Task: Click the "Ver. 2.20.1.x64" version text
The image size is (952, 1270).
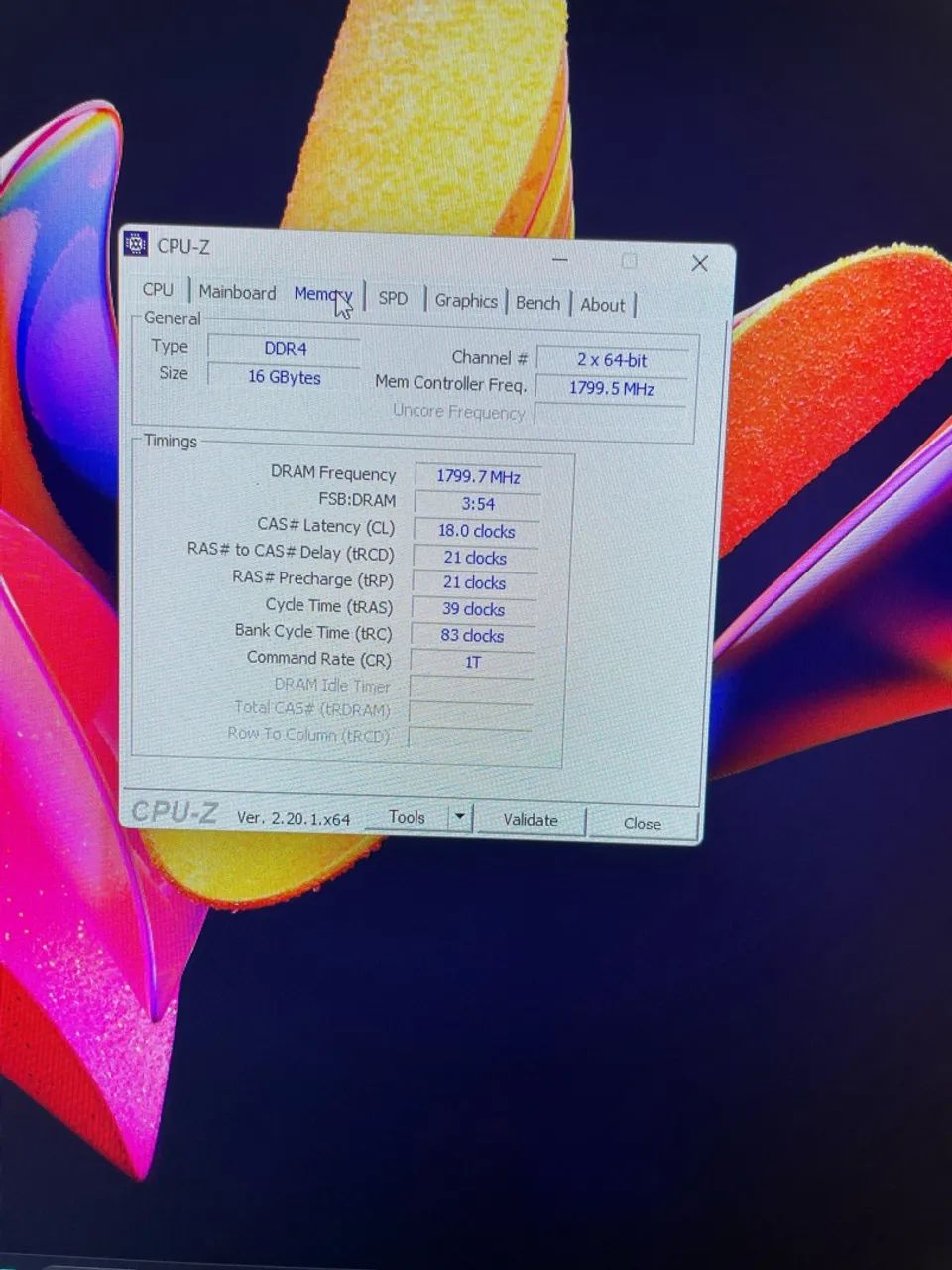Action: tap(294, 818)
